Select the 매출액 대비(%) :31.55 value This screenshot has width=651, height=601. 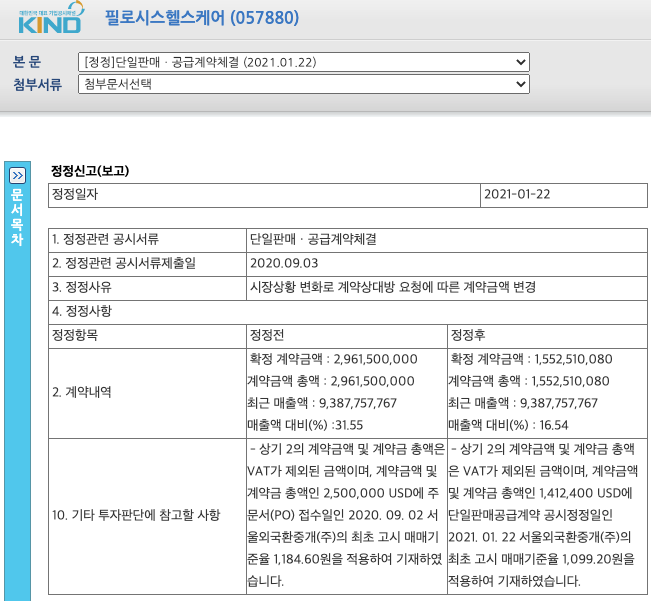pyautogui.click(x=305, y=425)
